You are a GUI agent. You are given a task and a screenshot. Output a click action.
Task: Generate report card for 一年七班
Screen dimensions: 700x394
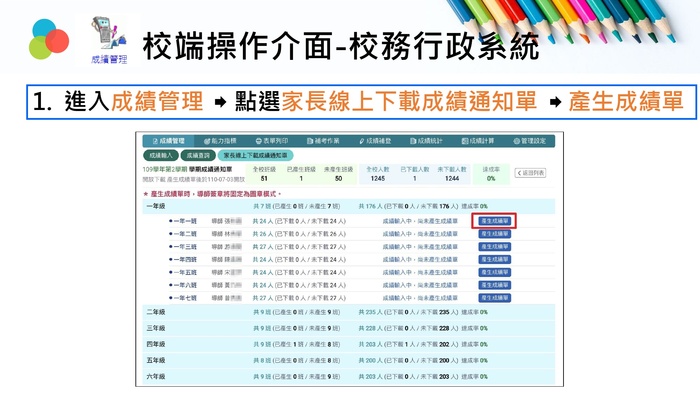(494, 298)
